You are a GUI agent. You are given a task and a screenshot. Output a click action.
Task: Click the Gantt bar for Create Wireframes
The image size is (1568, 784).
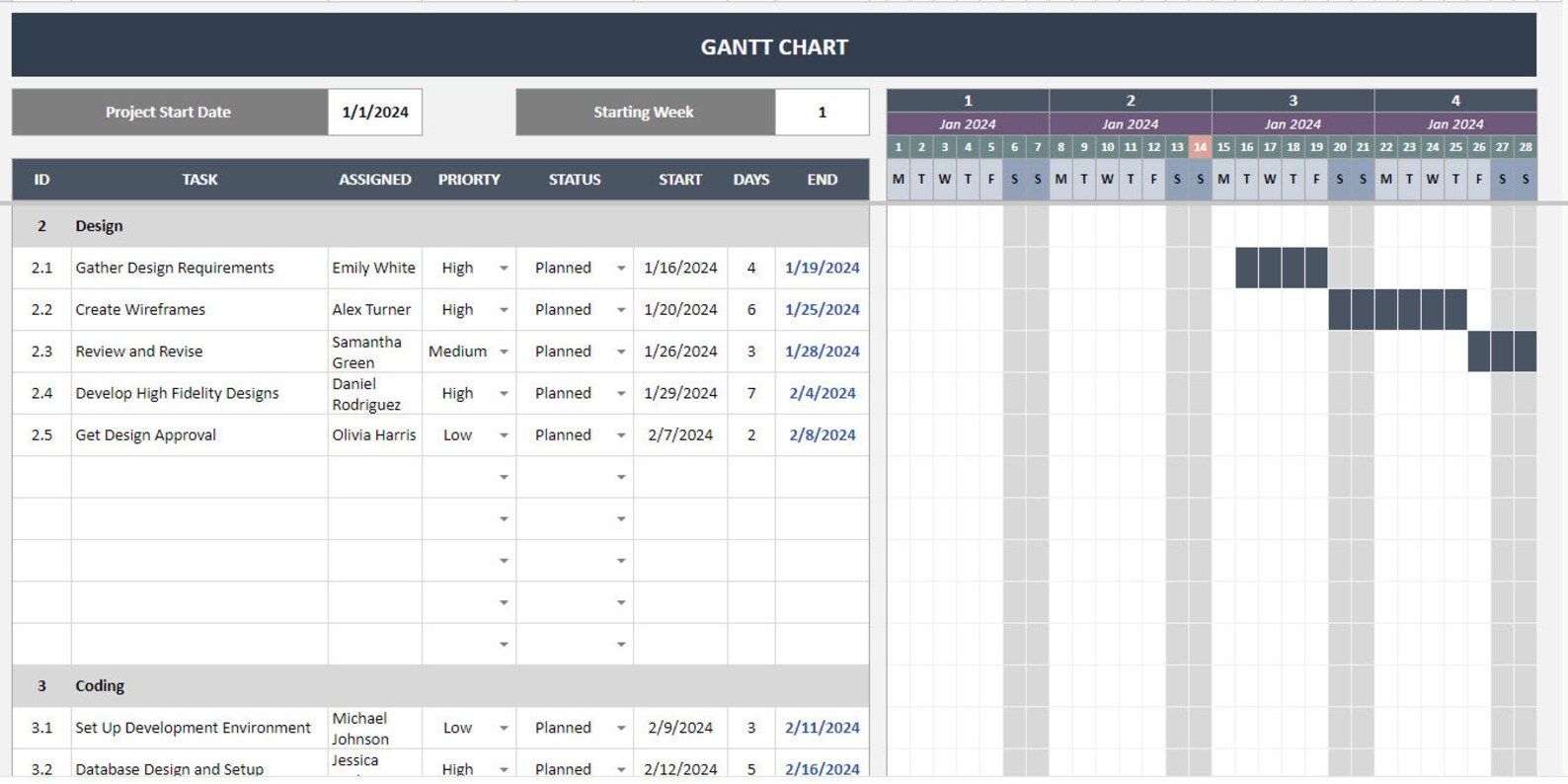click(1397, 310)
